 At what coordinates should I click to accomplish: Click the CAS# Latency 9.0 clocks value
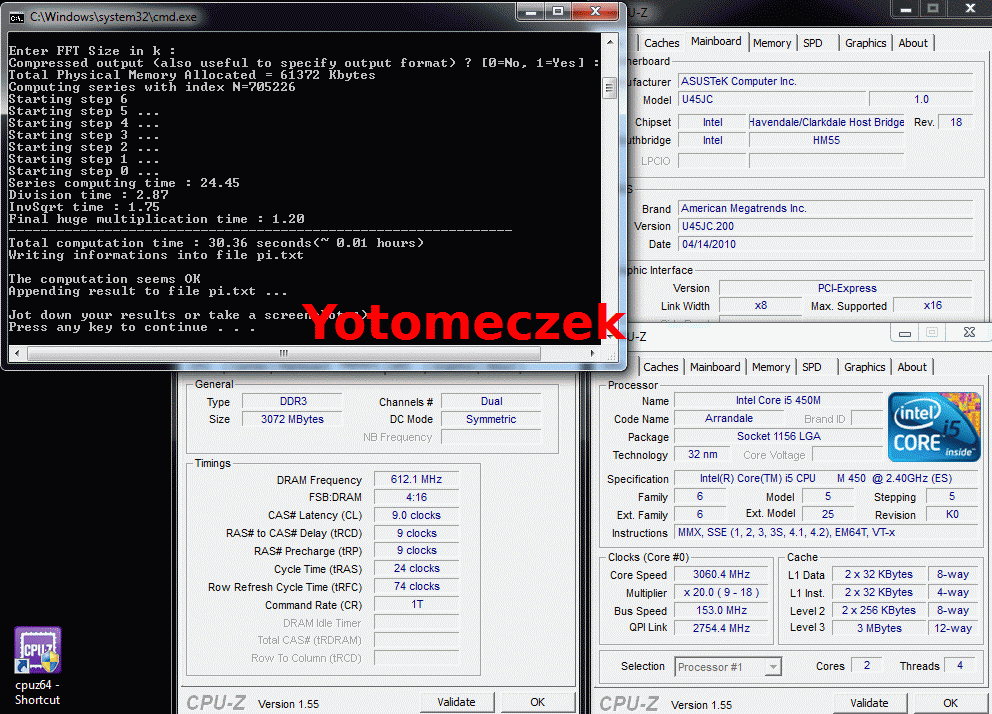pyautogui.click(x=416, y=515)
